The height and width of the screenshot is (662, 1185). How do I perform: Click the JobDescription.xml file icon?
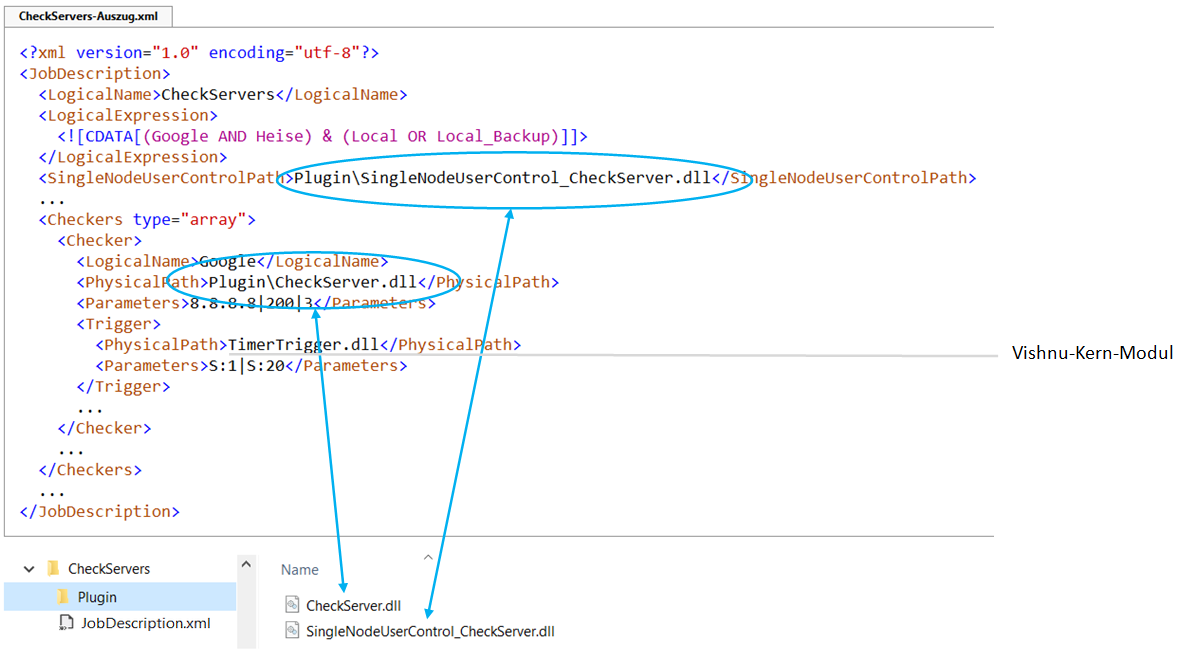(66, 623)
